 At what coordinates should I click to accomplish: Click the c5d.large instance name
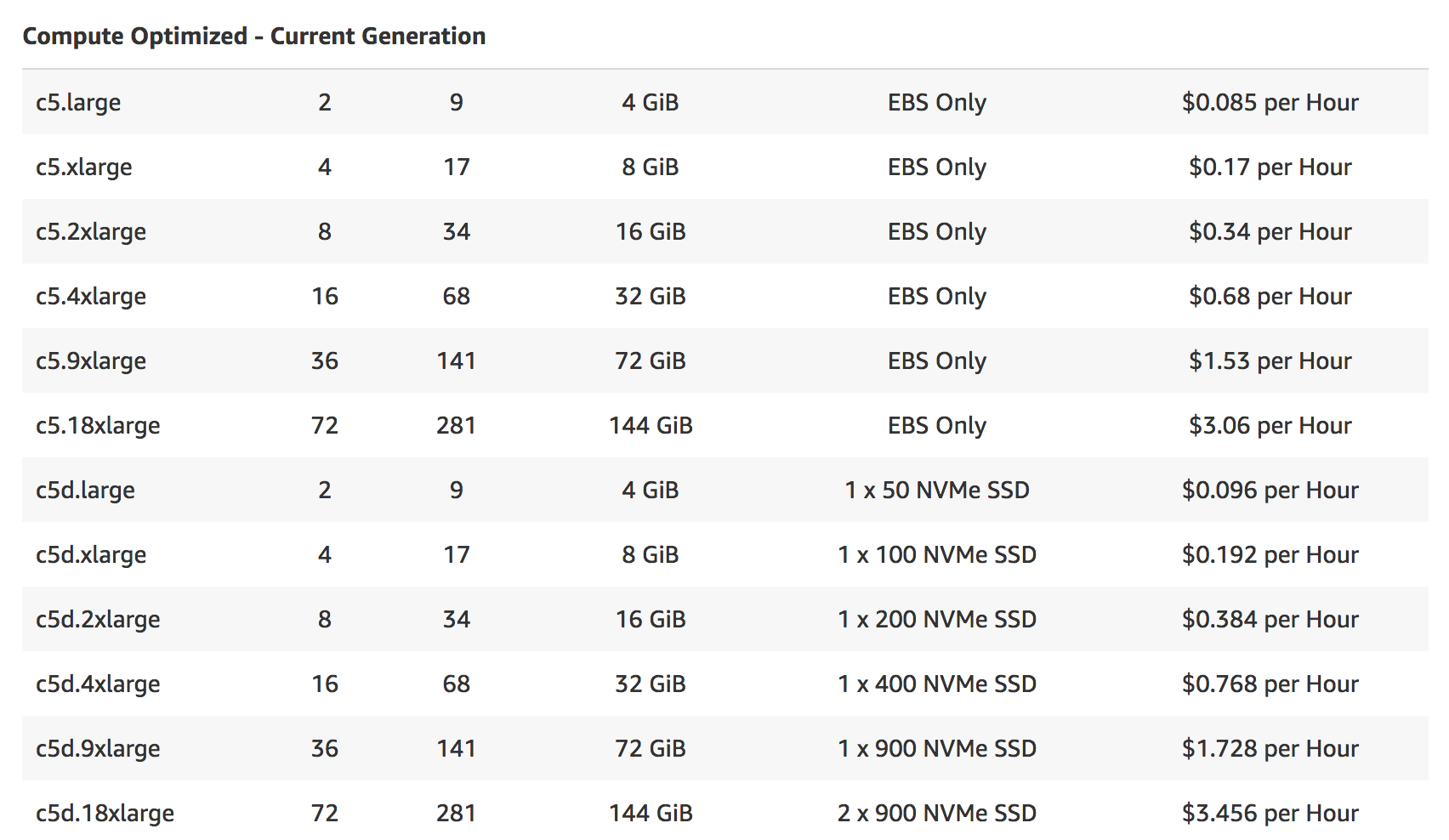point(85,491)
